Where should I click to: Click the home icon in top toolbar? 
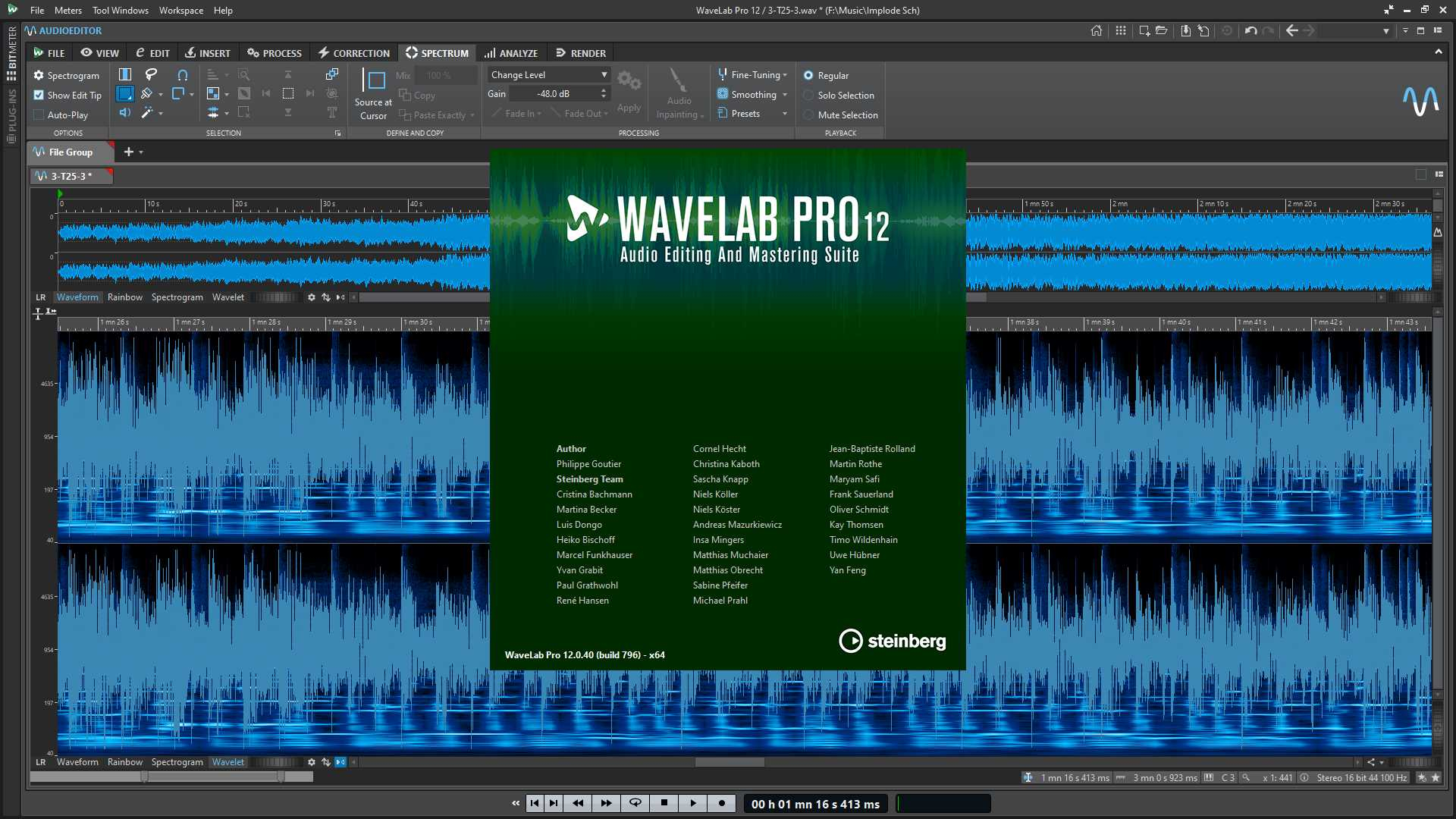point(1097,31)
